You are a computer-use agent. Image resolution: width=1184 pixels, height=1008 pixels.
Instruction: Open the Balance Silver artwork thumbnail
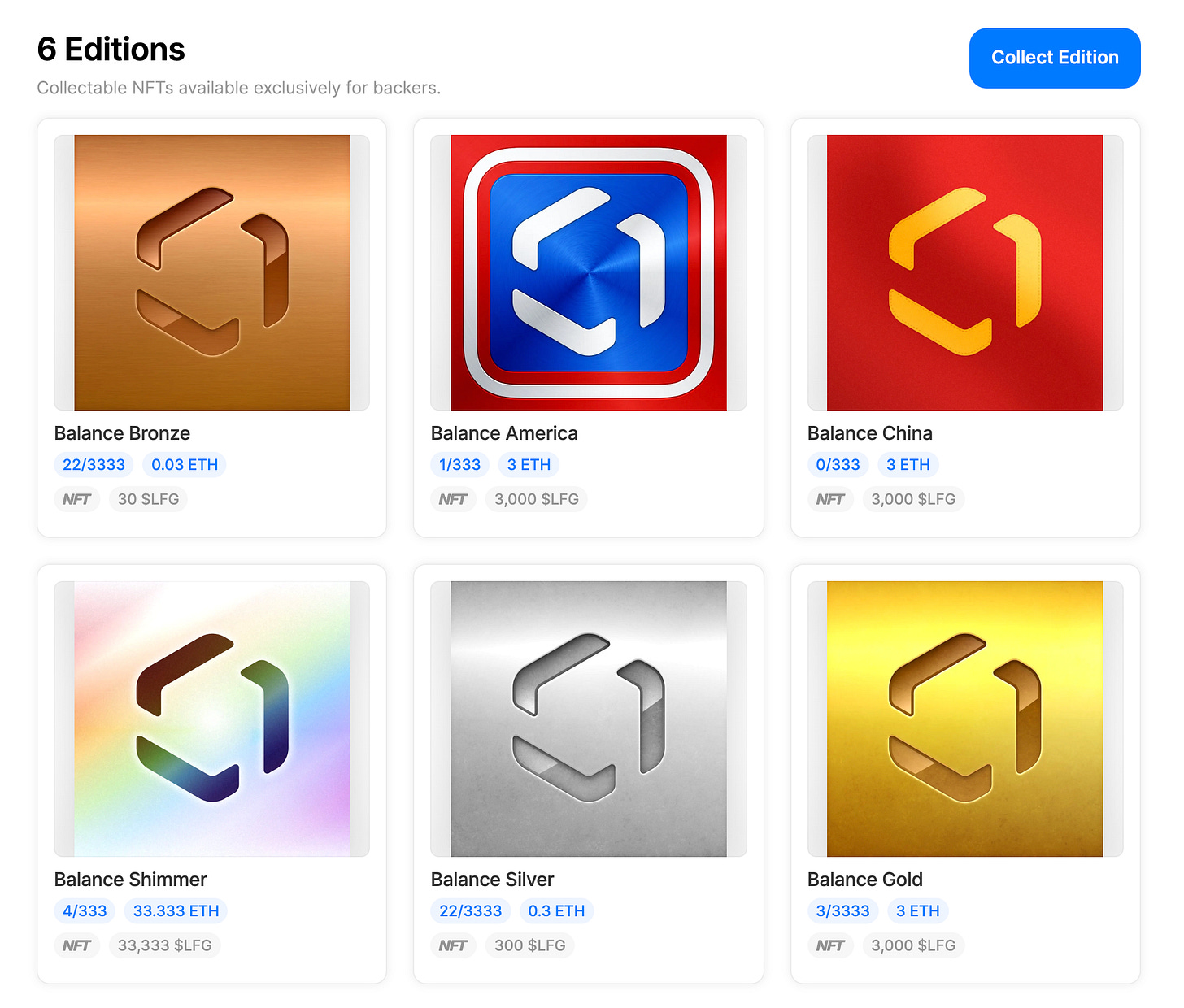tap(589, 719)
